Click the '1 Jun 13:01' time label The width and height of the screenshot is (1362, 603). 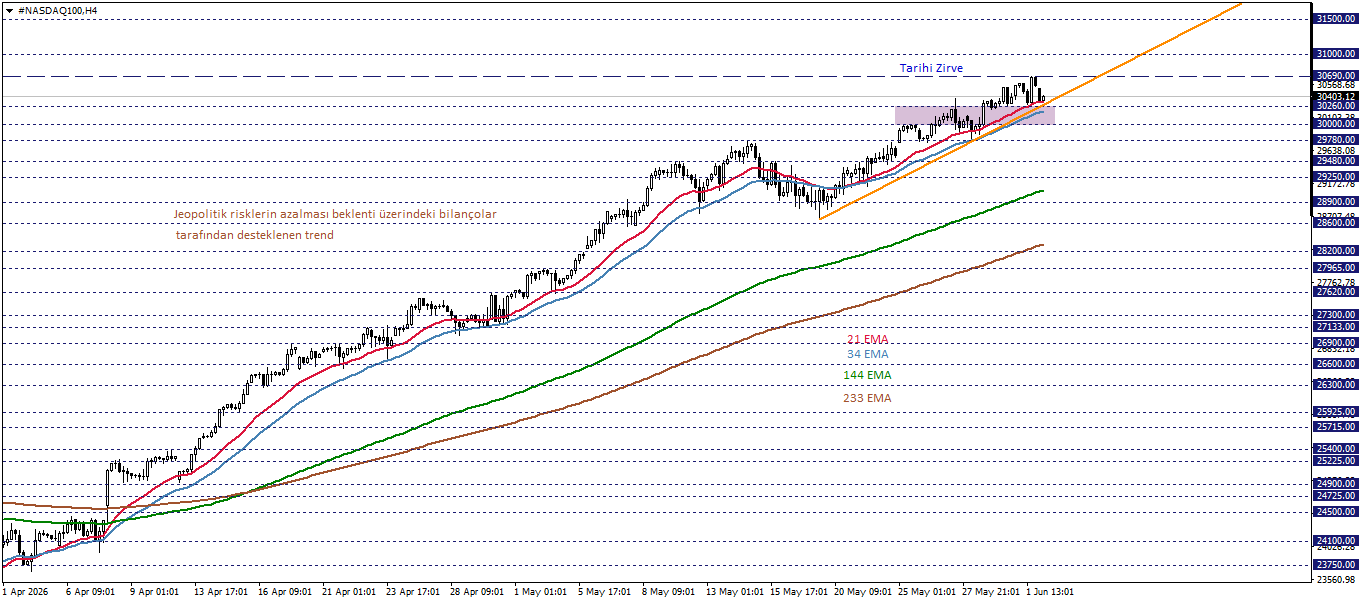[1050, 592]
